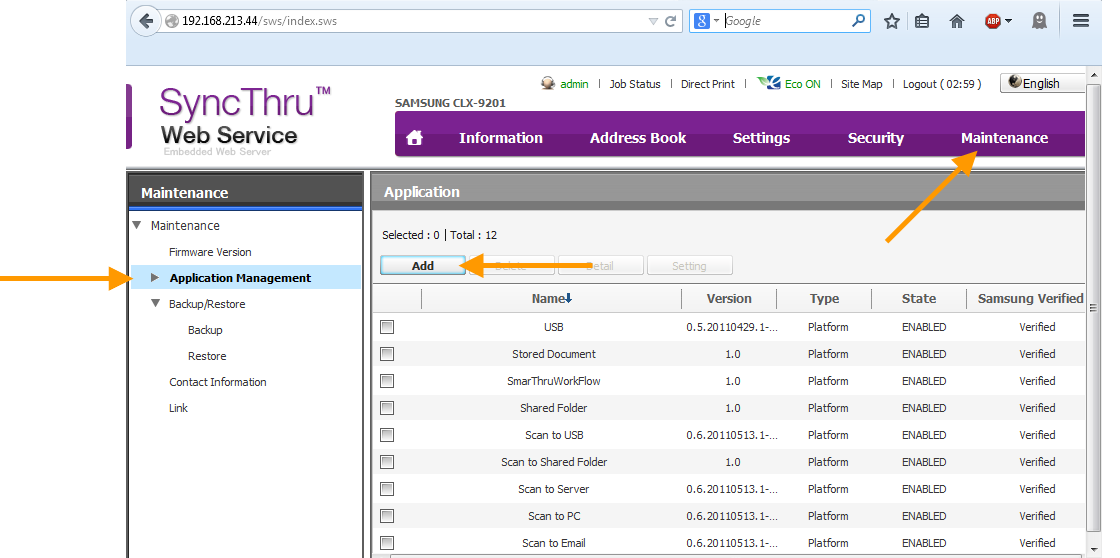
Task: Open the Security tab
Action: (876, 138)
